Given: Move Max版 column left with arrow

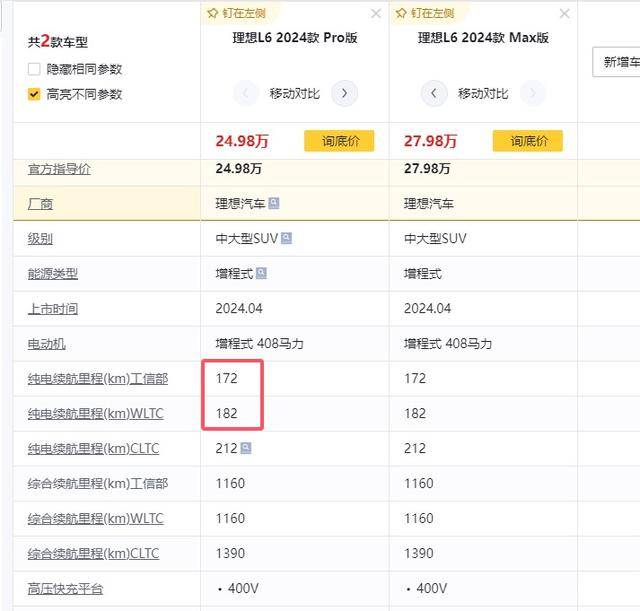Looking at the screenshot, I should pos(434,93).
